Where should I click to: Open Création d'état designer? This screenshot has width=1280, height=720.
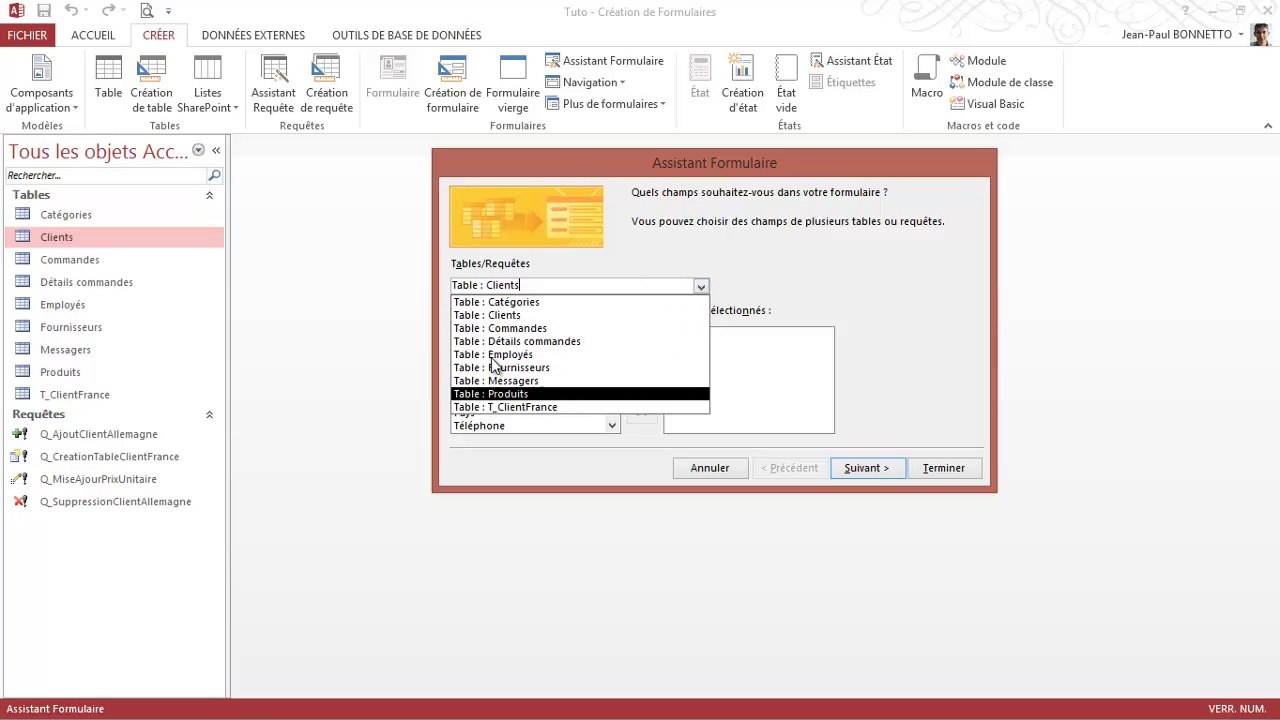[742, 84]
